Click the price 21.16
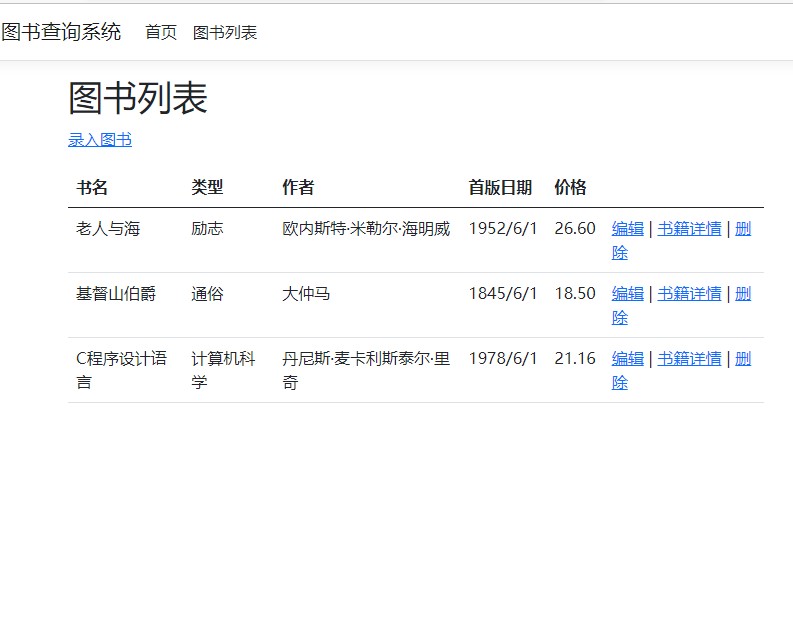The image size is (793, 624). coord(575,359)
